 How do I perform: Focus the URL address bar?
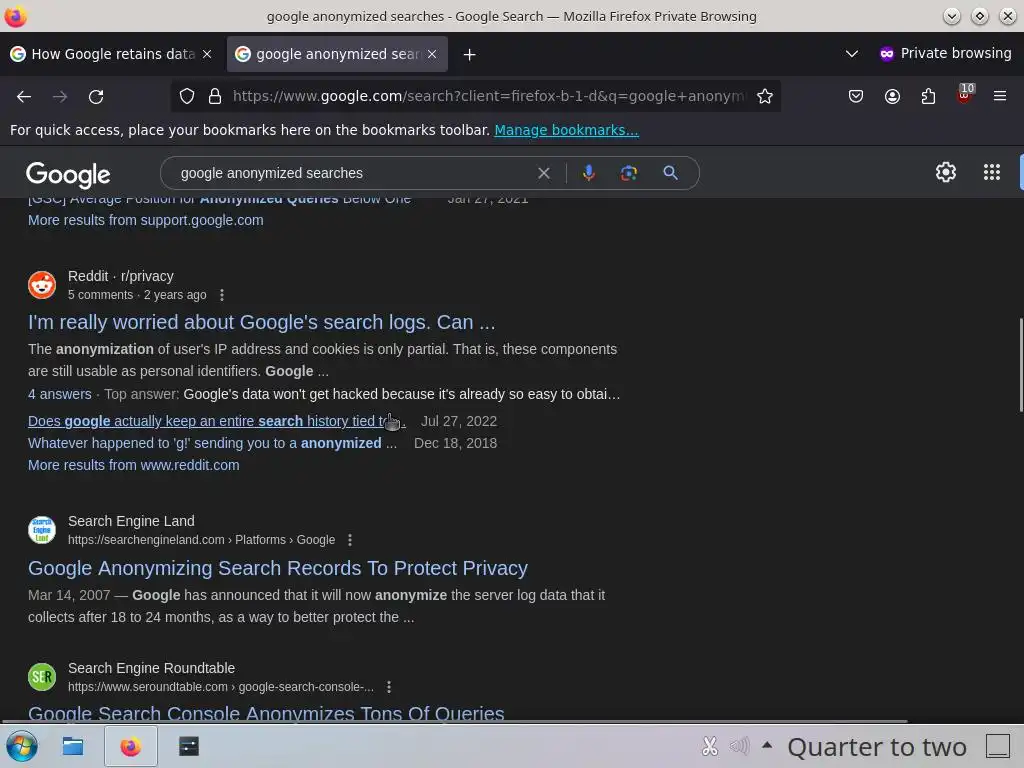488,97
